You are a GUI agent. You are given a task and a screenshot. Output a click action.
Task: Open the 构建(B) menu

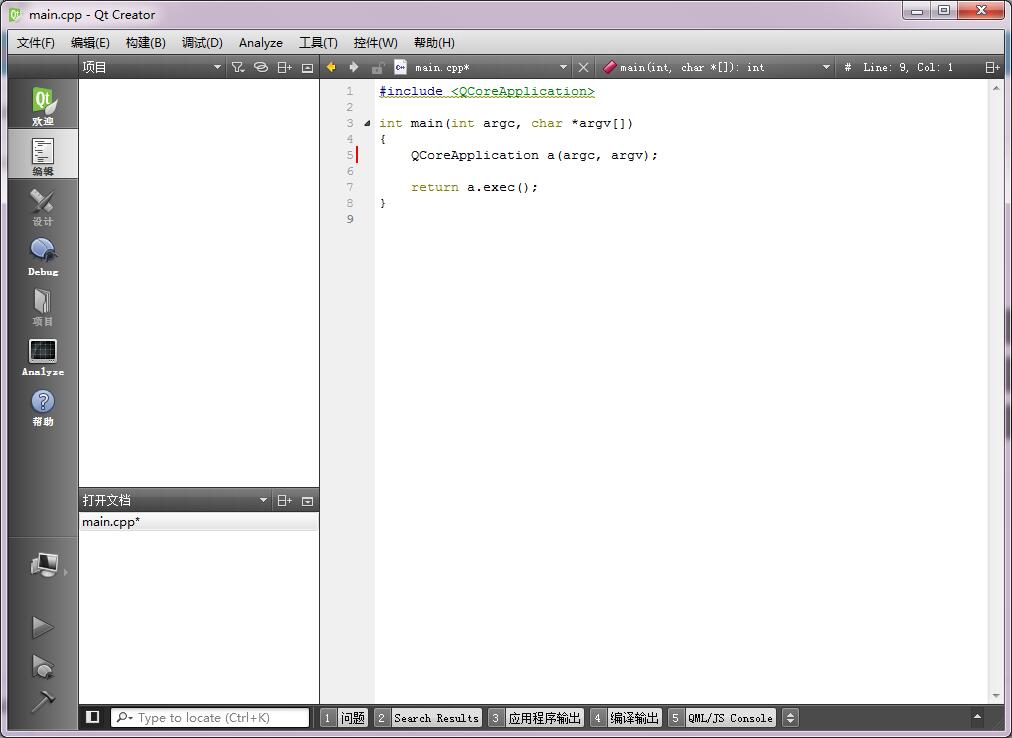click(x=146, y=43)
